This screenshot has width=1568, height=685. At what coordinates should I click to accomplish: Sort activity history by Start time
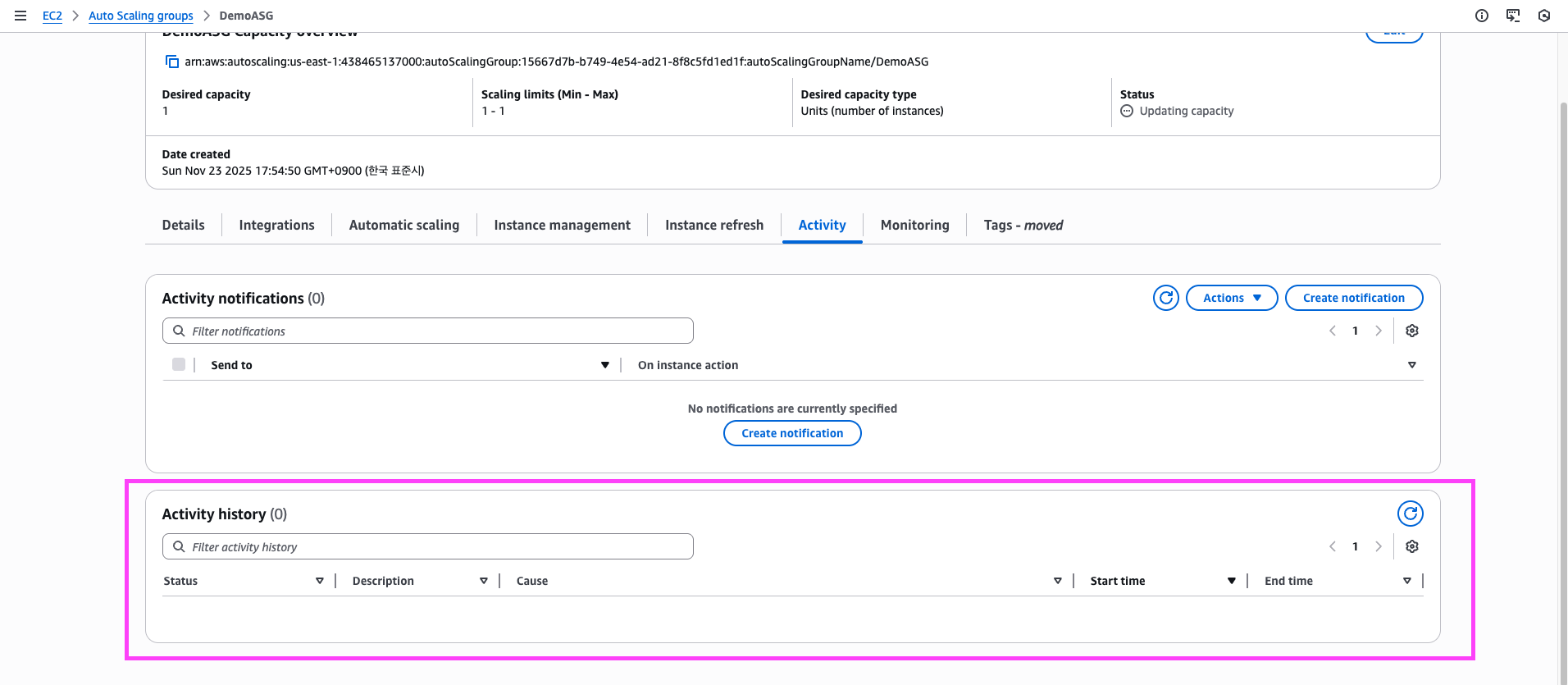tap(1232, 581)
